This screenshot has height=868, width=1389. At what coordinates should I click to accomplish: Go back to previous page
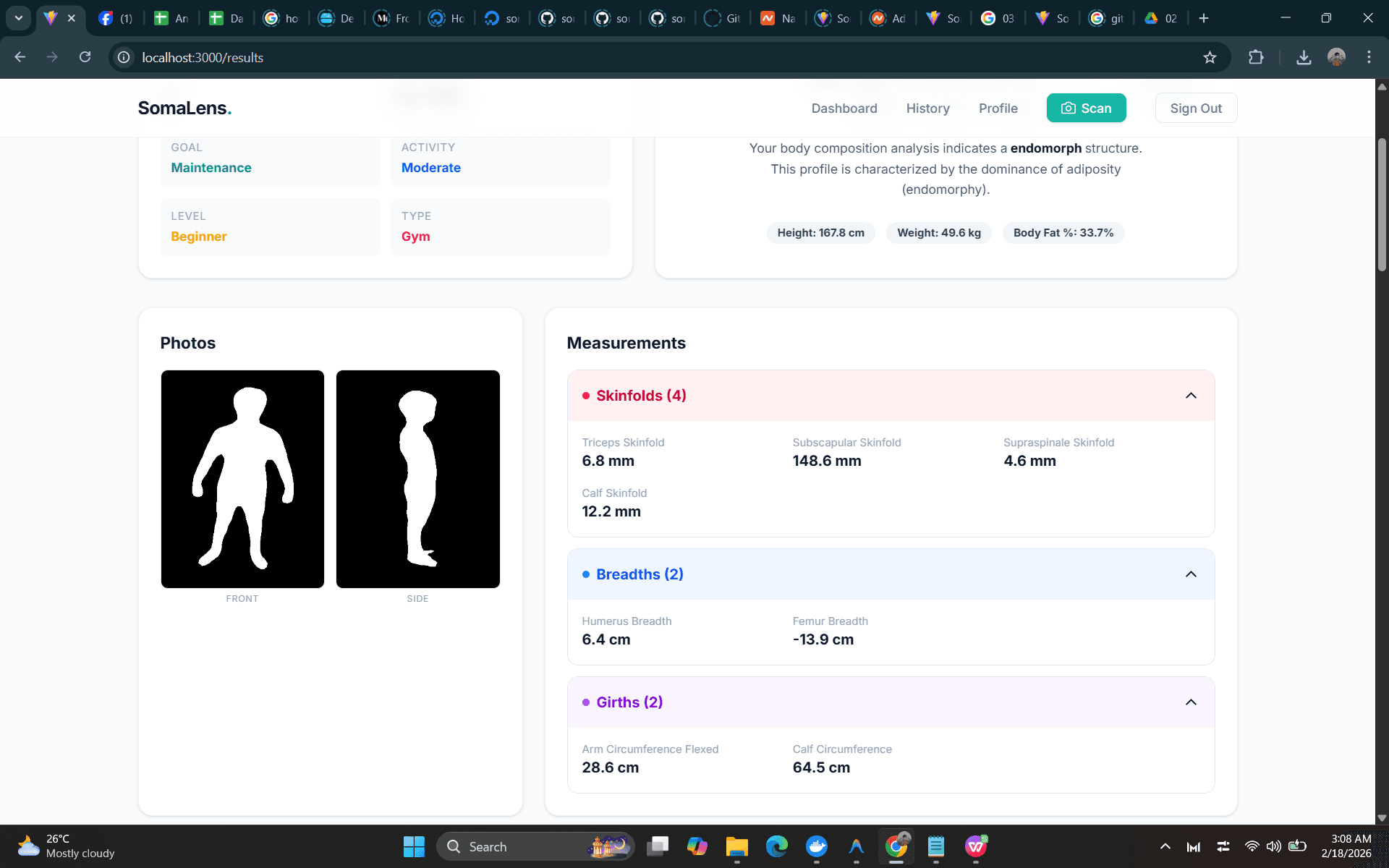coord(20,57)
